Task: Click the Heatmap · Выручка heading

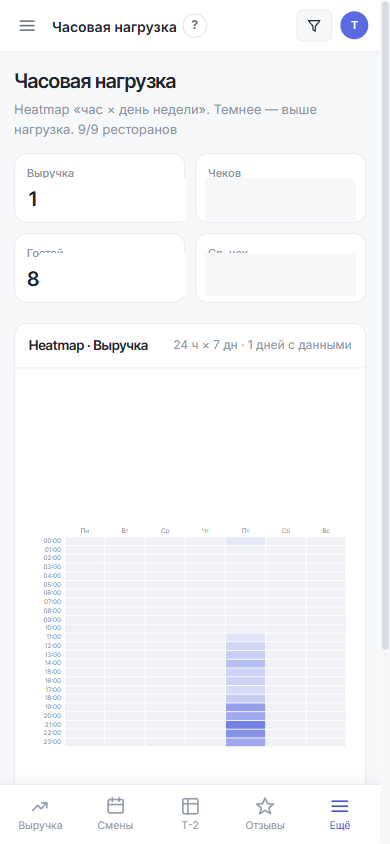Action: pos(88,346)
